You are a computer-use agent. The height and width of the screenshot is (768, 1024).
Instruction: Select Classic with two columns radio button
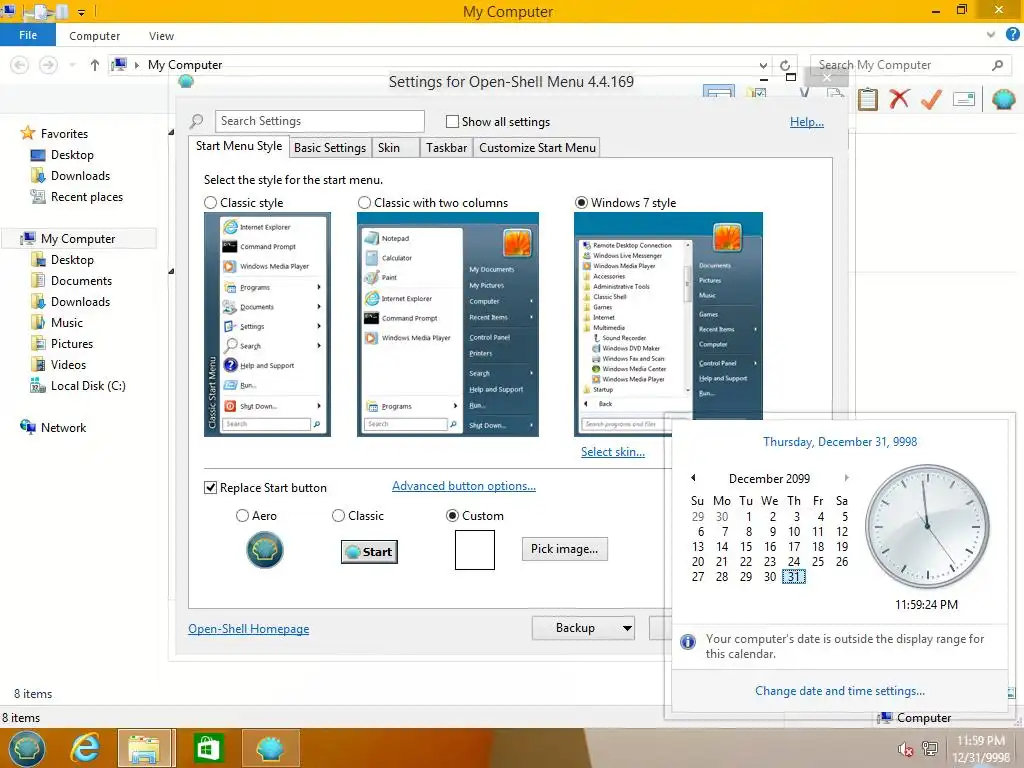[364, 202]
